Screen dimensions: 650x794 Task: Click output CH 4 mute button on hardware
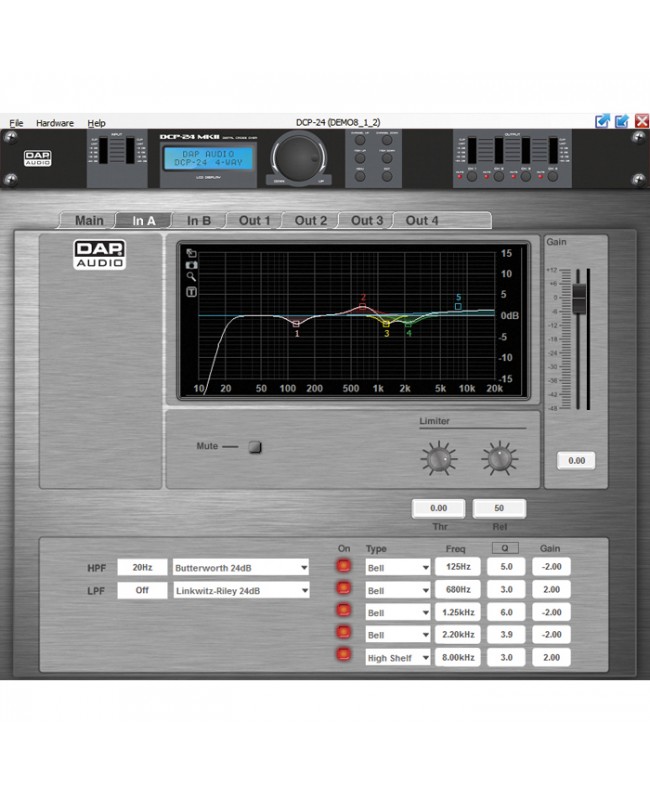pos(553,176)
